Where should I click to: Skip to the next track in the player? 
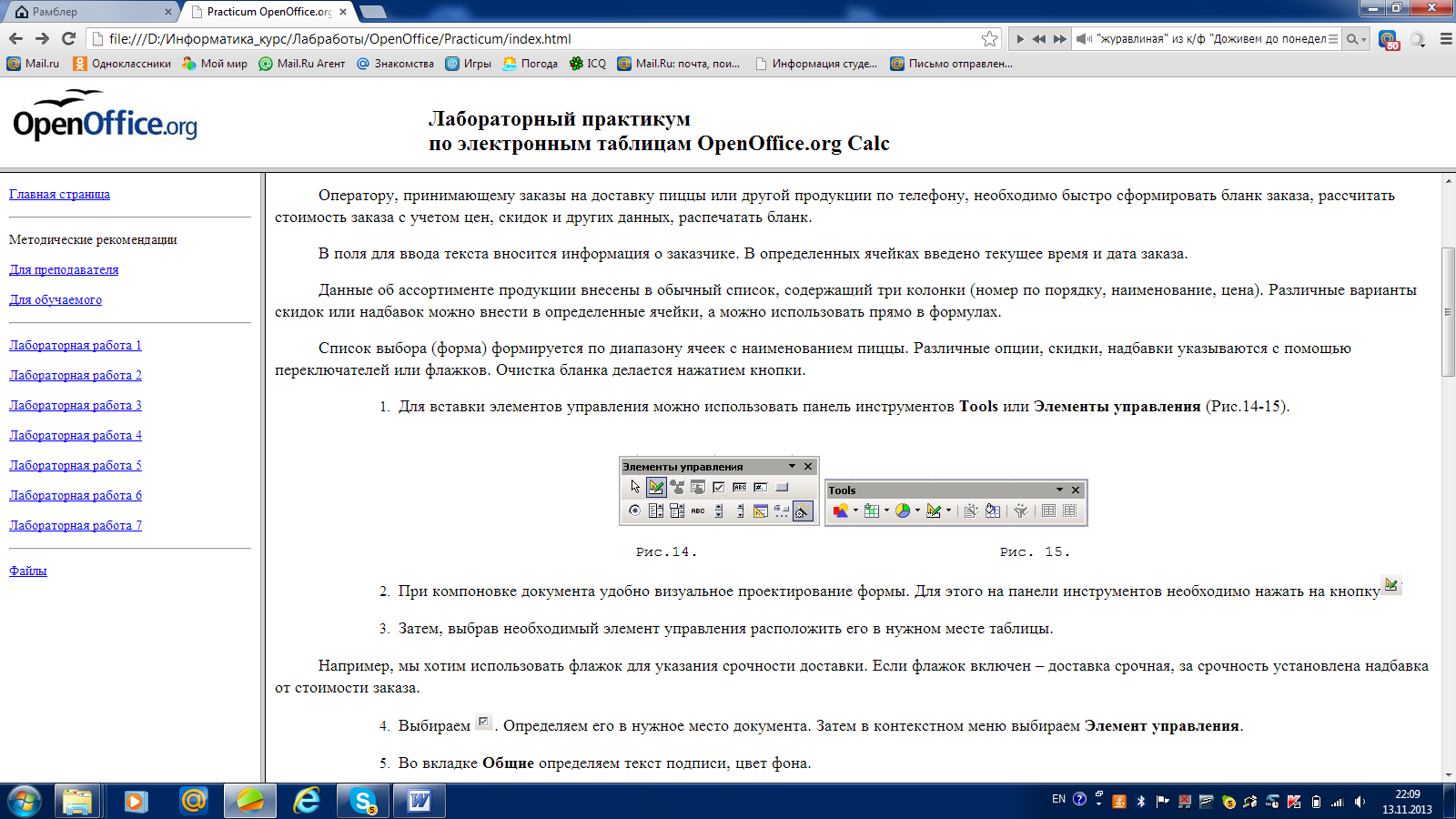(1059, 39)
